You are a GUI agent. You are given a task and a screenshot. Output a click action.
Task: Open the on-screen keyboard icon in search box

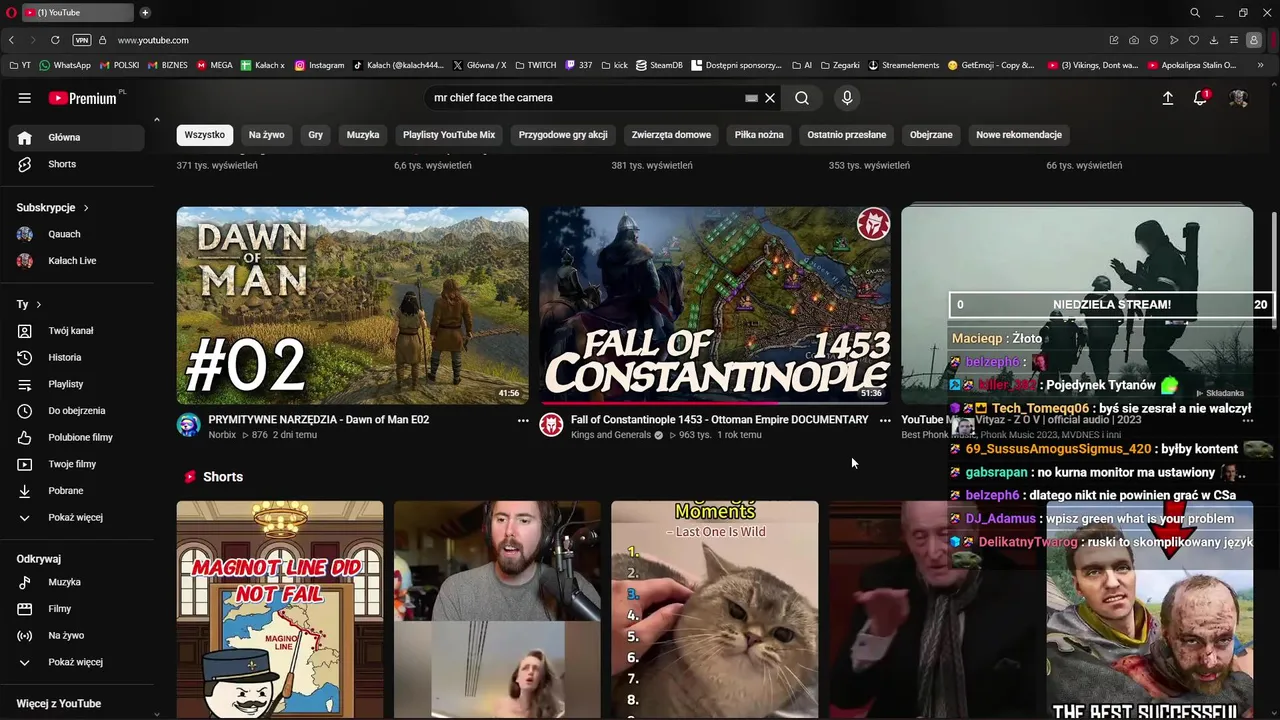click(751, 98)
